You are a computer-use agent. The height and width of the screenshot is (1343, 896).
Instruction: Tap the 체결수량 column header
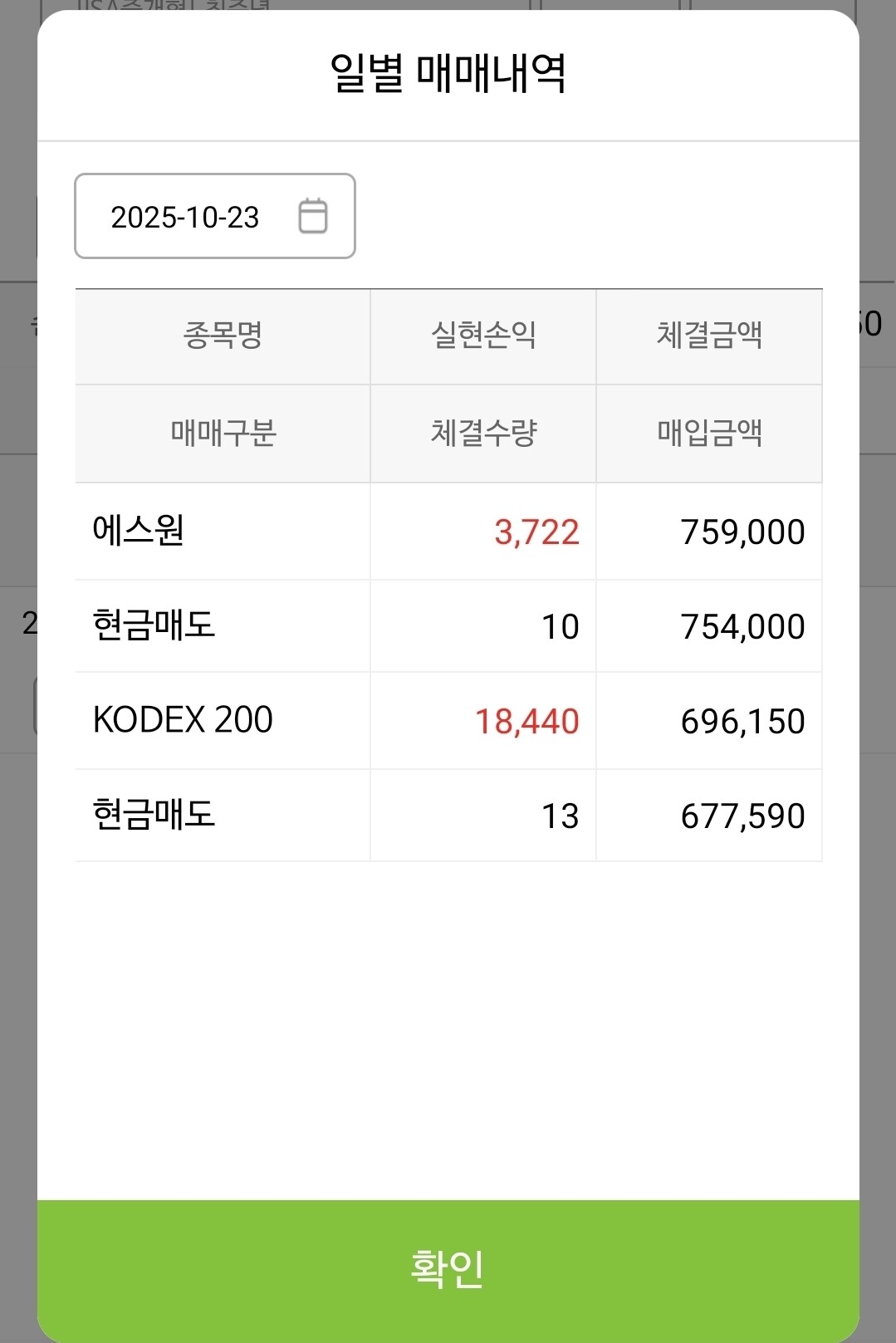[x=483, y=433]
